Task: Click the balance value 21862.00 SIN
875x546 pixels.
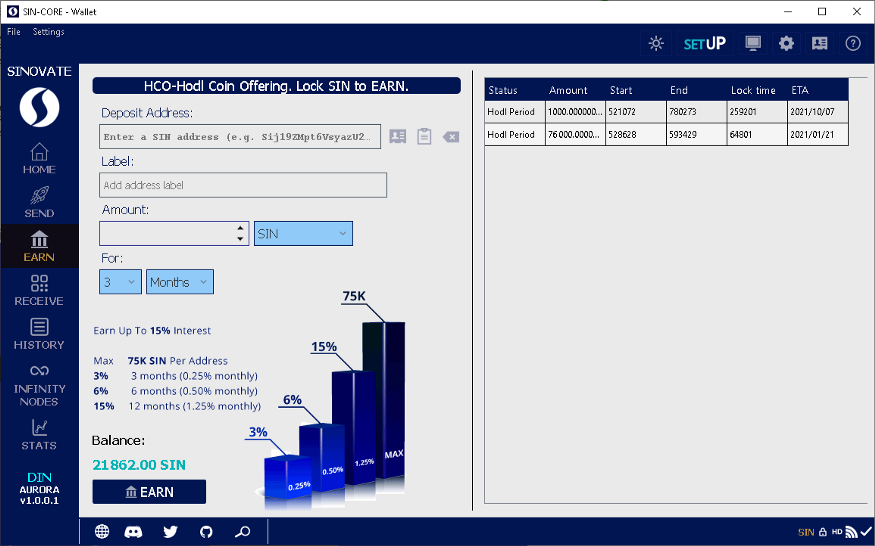Action: pos(139,465)
